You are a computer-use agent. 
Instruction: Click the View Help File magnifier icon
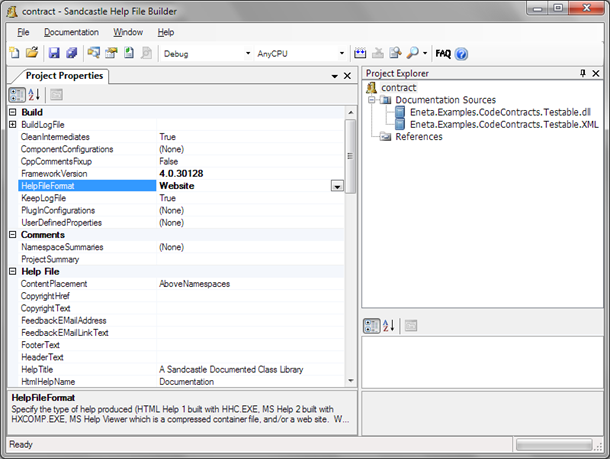coord(412,53)
